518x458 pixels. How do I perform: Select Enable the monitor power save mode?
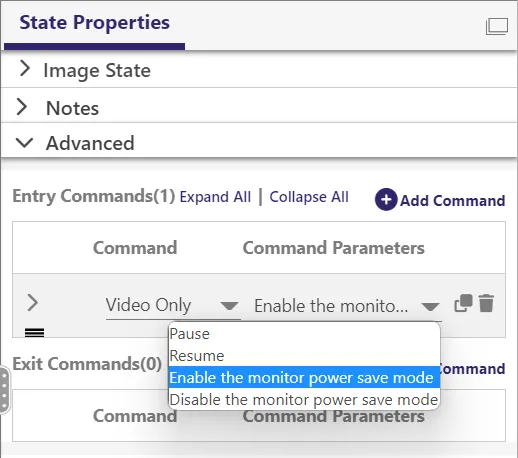point(304,377)
